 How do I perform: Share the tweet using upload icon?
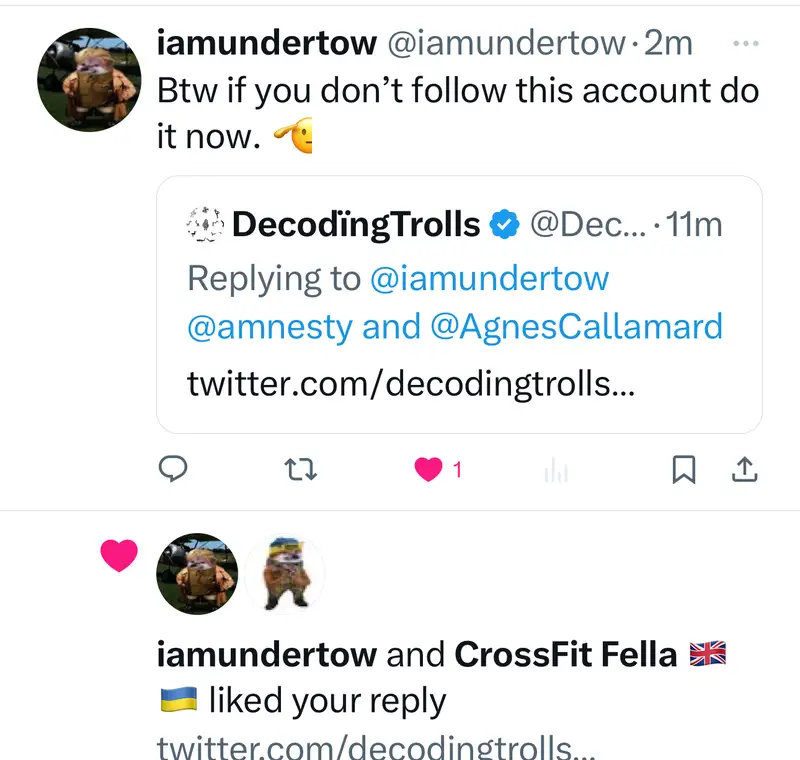point(745,469)
